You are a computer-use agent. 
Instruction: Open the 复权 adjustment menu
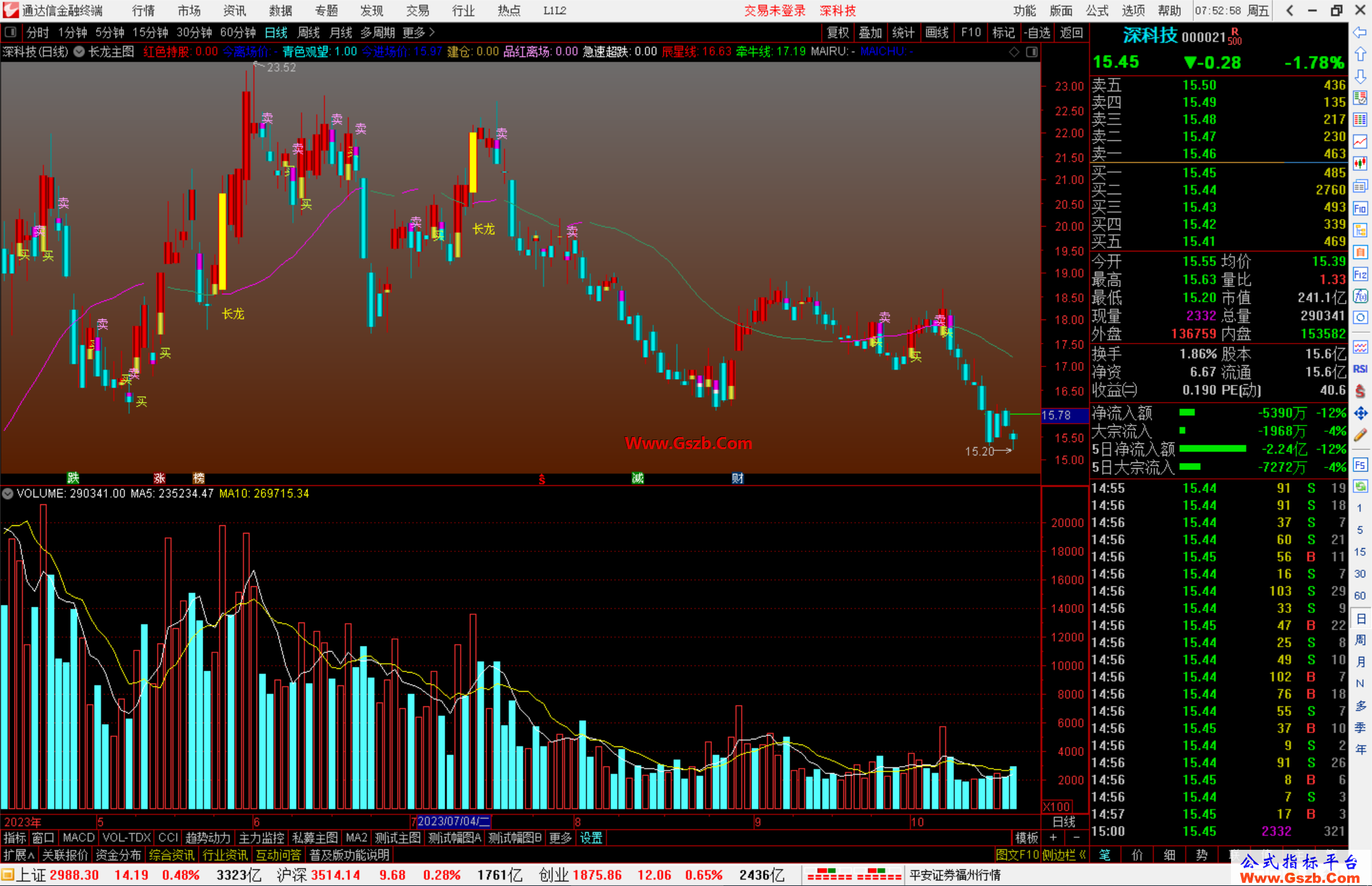point(838,32)
